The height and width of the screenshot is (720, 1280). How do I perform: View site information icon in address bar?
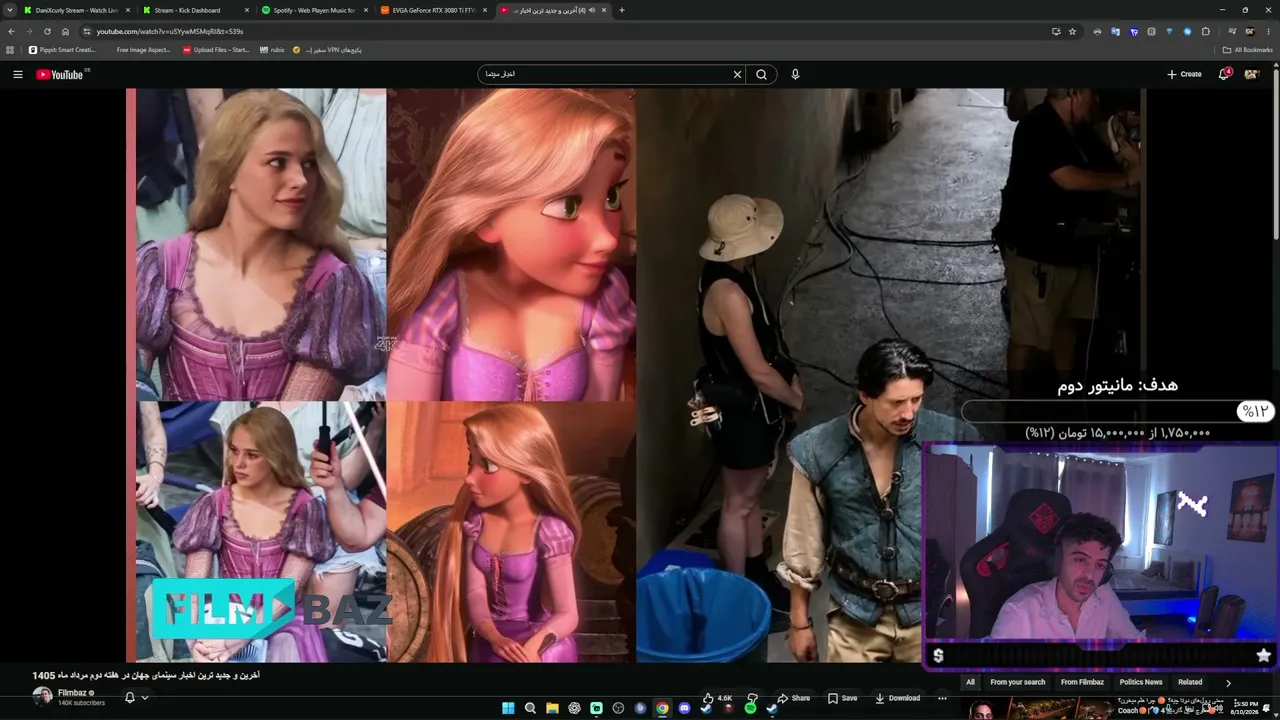coord(86,31)
